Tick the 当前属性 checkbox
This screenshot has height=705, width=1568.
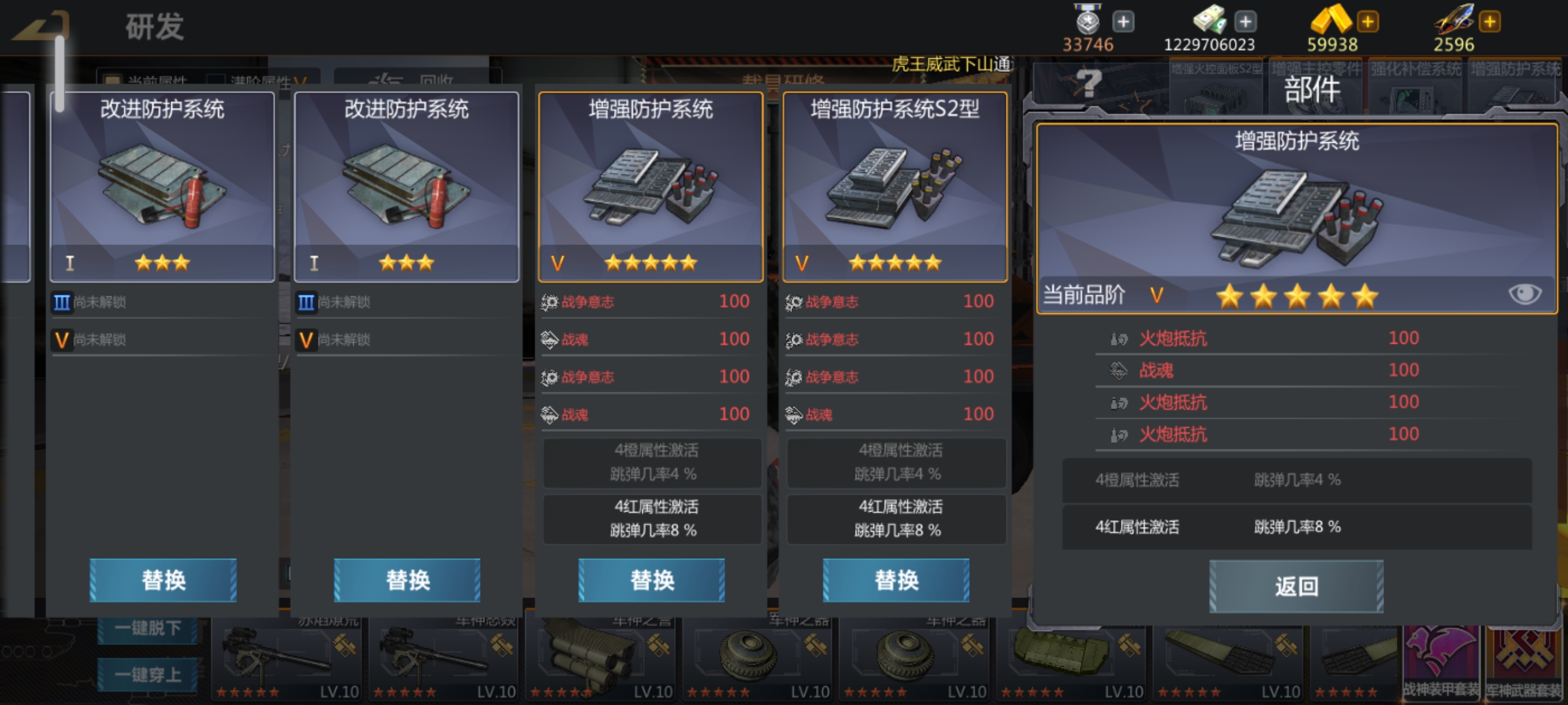(112, 80)
